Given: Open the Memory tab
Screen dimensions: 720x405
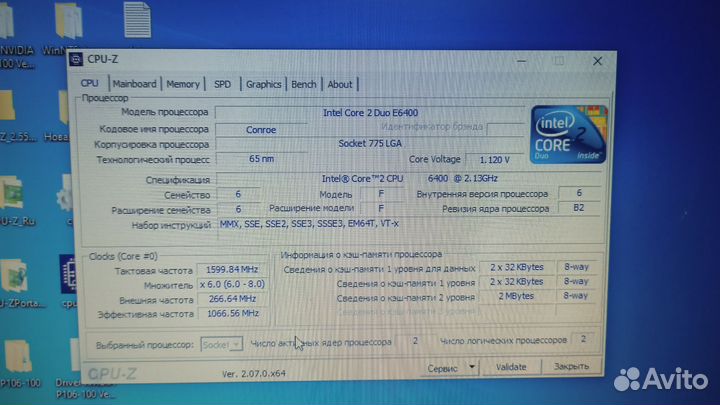Looking at the screenshot, I should pos(183,84).
